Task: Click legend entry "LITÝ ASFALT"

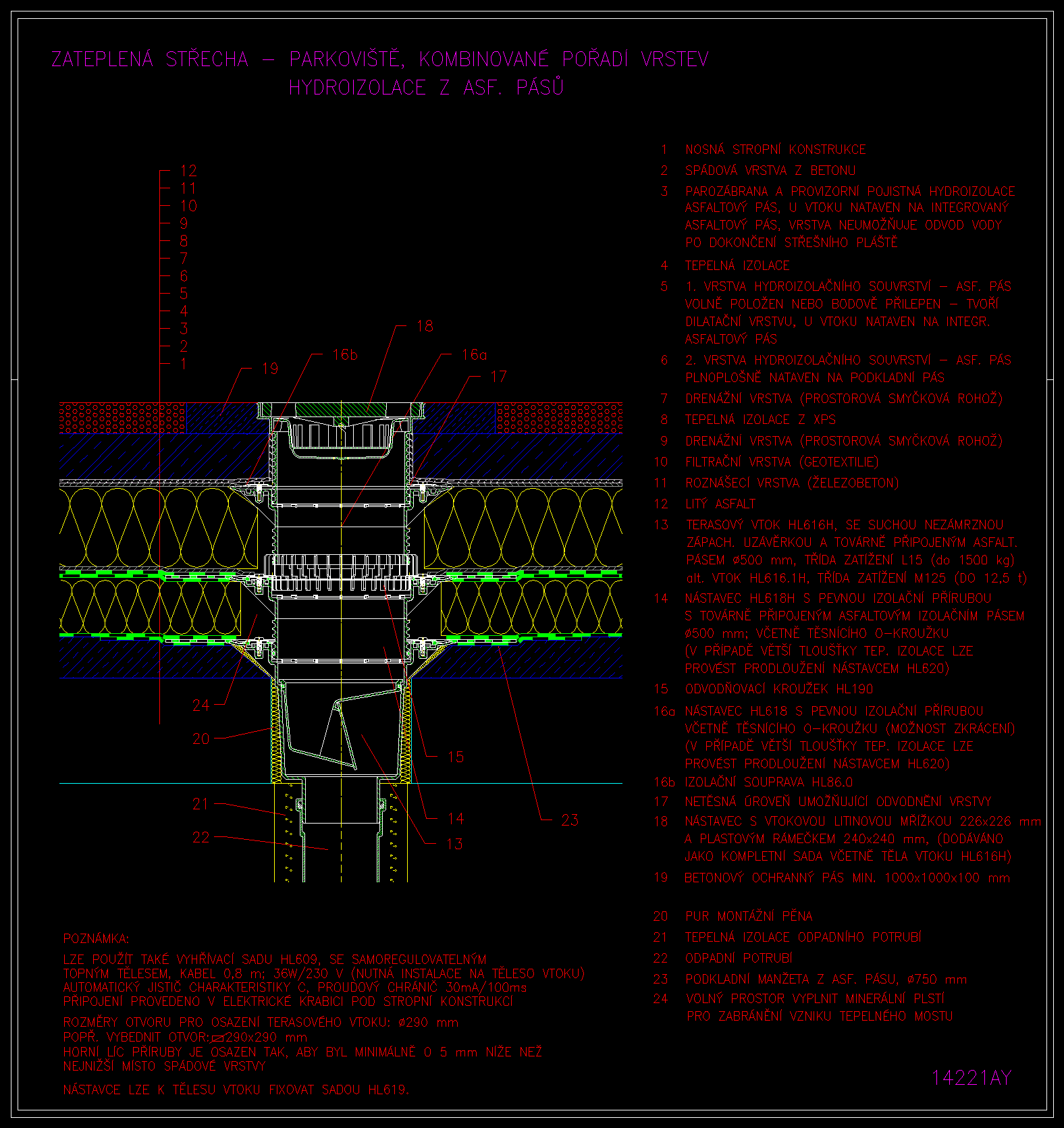Action: 720,504
